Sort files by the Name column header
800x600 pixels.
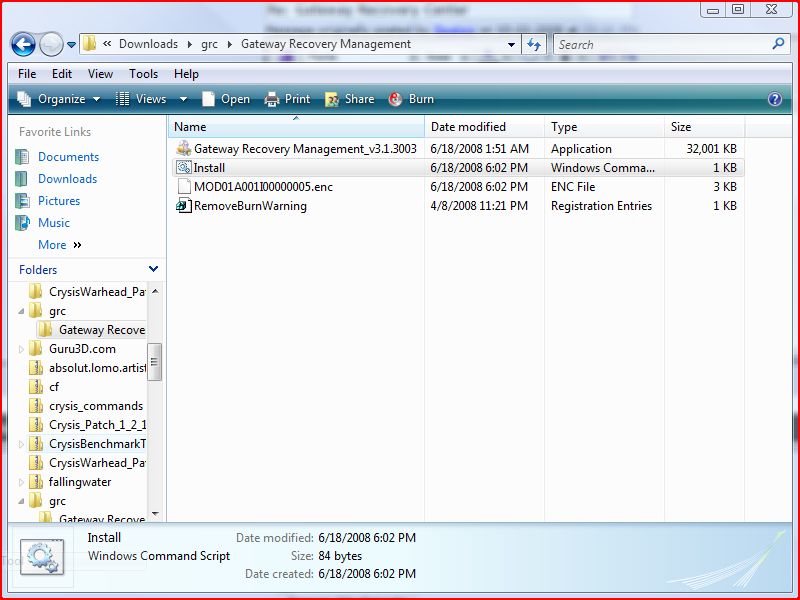296,127
